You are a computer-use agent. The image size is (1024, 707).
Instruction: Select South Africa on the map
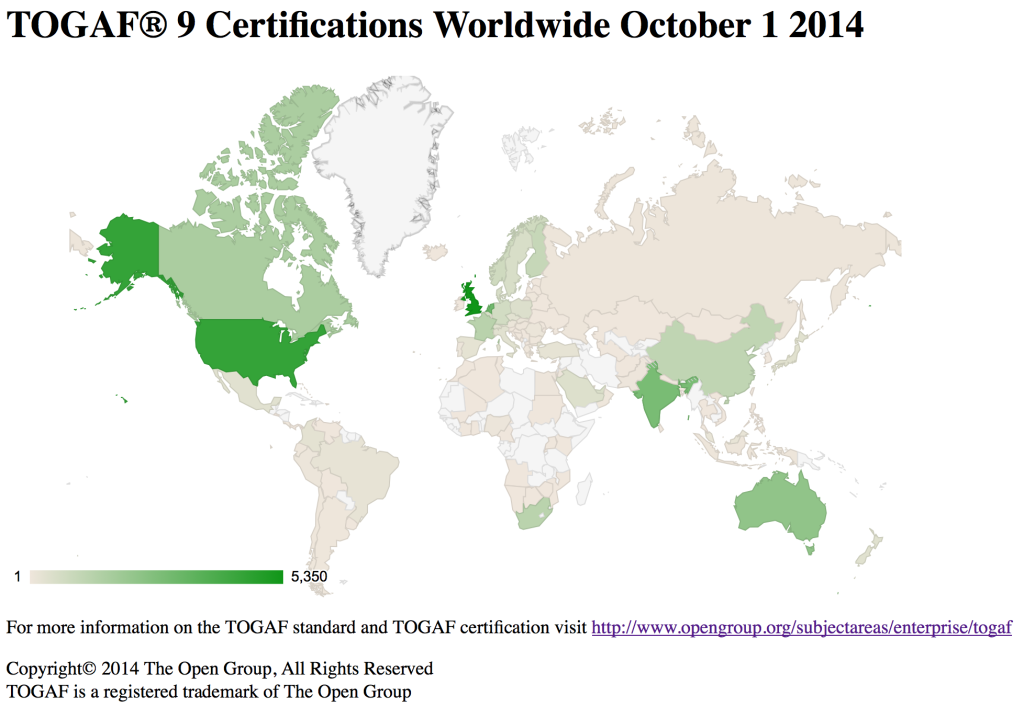pyautogui.click(x=537, y=514)
